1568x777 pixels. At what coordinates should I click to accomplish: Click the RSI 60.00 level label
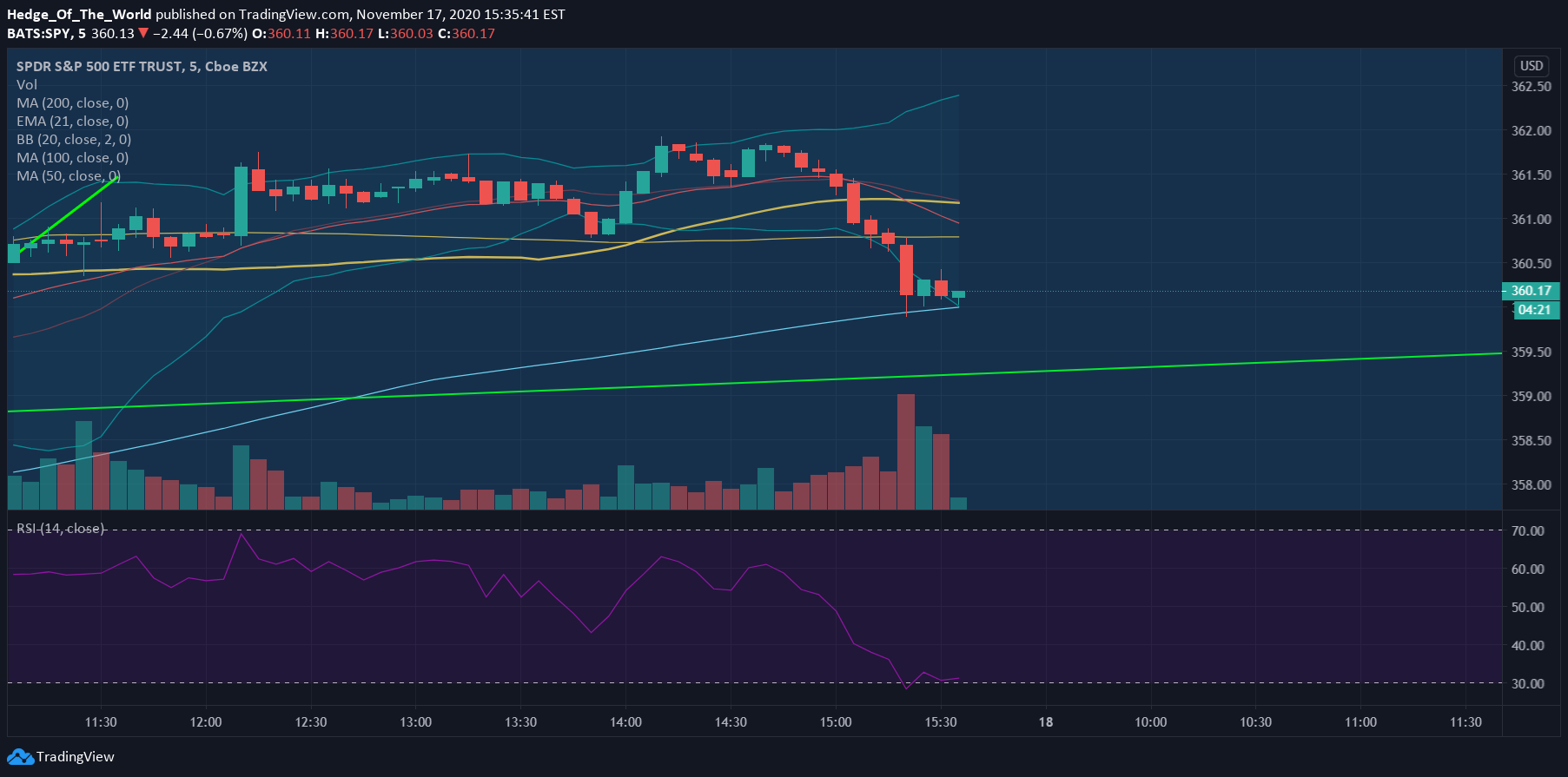[x=1528, y=570]
